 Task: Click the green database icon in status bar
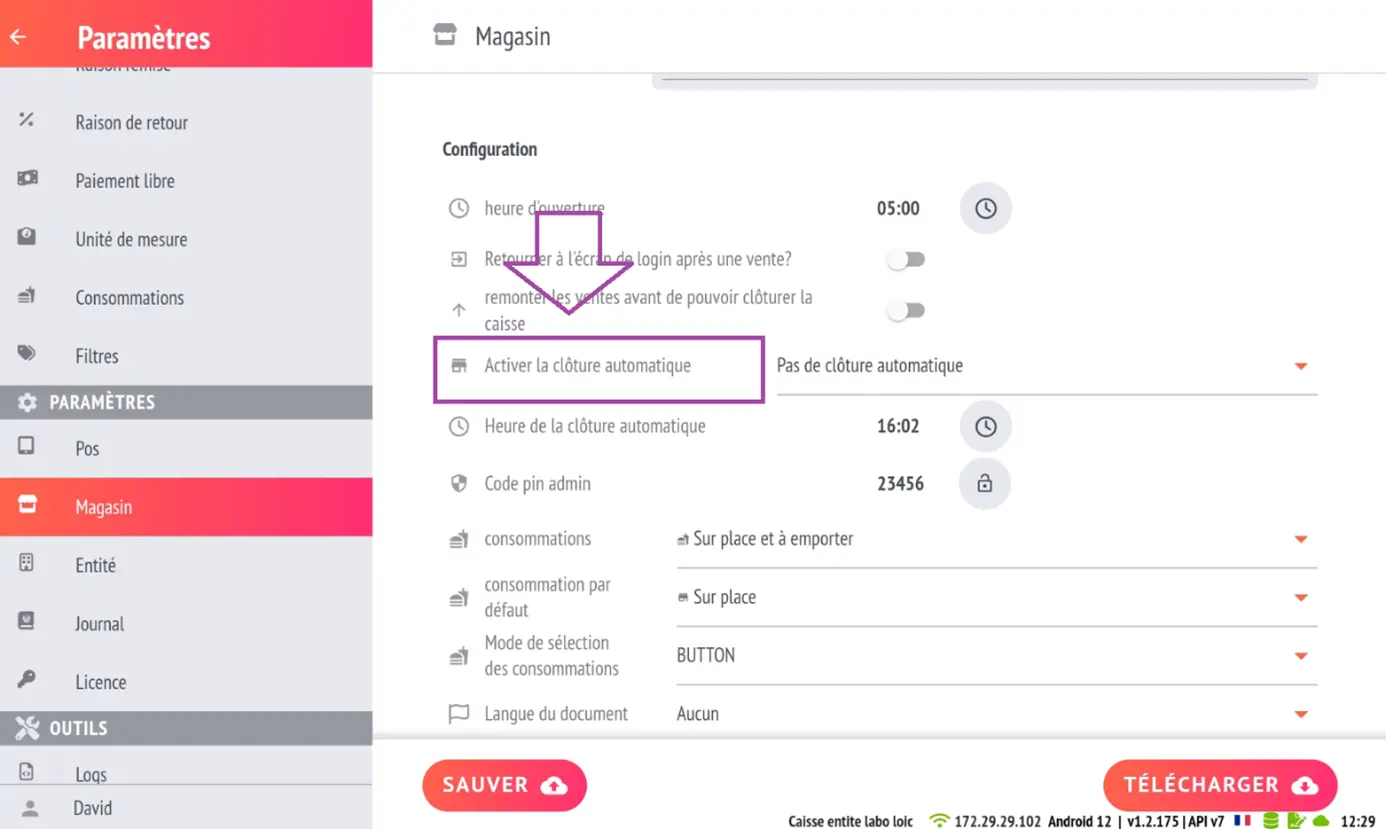point(1271,821)
